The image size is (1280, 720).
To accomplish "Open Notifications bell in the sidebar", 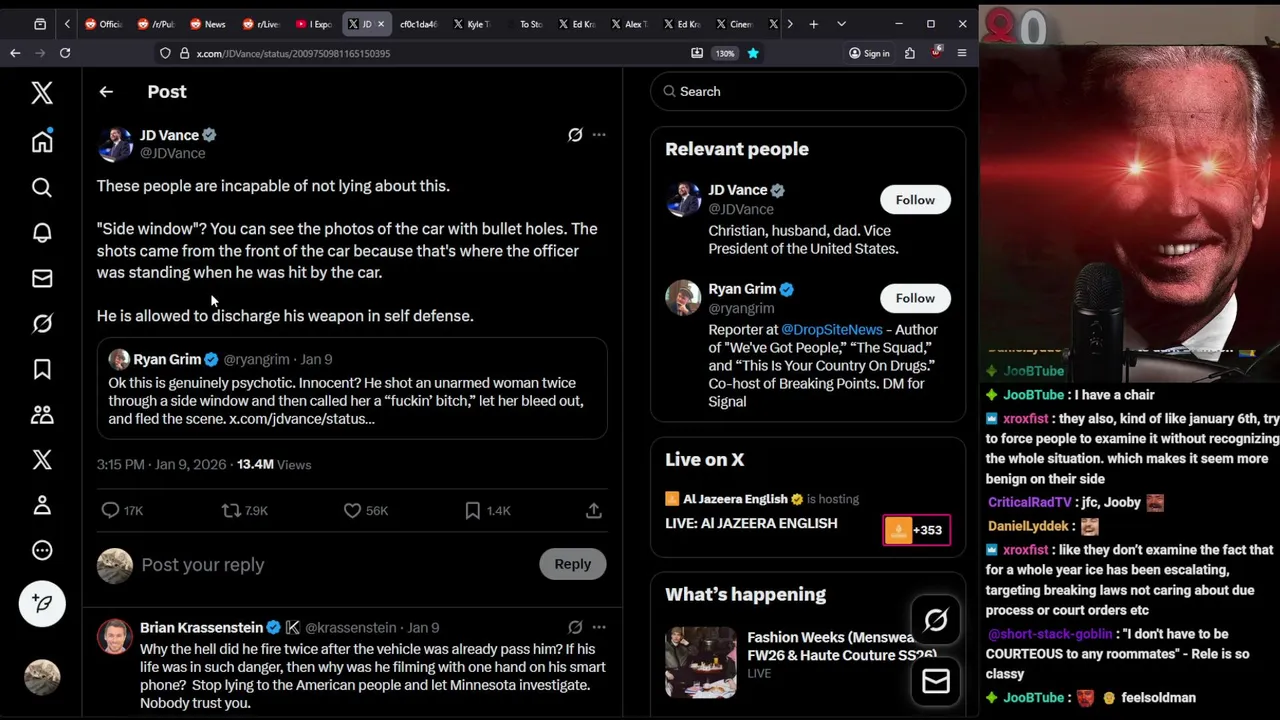I will click(42, 232).
